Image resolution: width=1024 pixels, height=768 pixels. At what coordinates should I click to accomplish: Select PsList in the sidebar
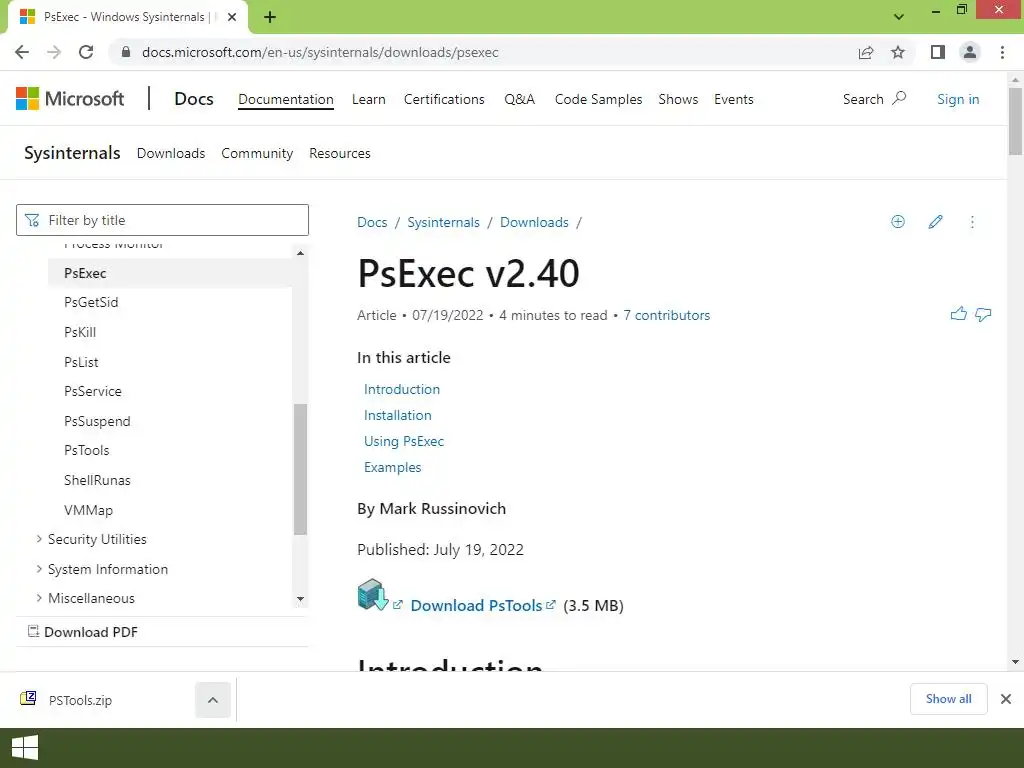(81, 362)
